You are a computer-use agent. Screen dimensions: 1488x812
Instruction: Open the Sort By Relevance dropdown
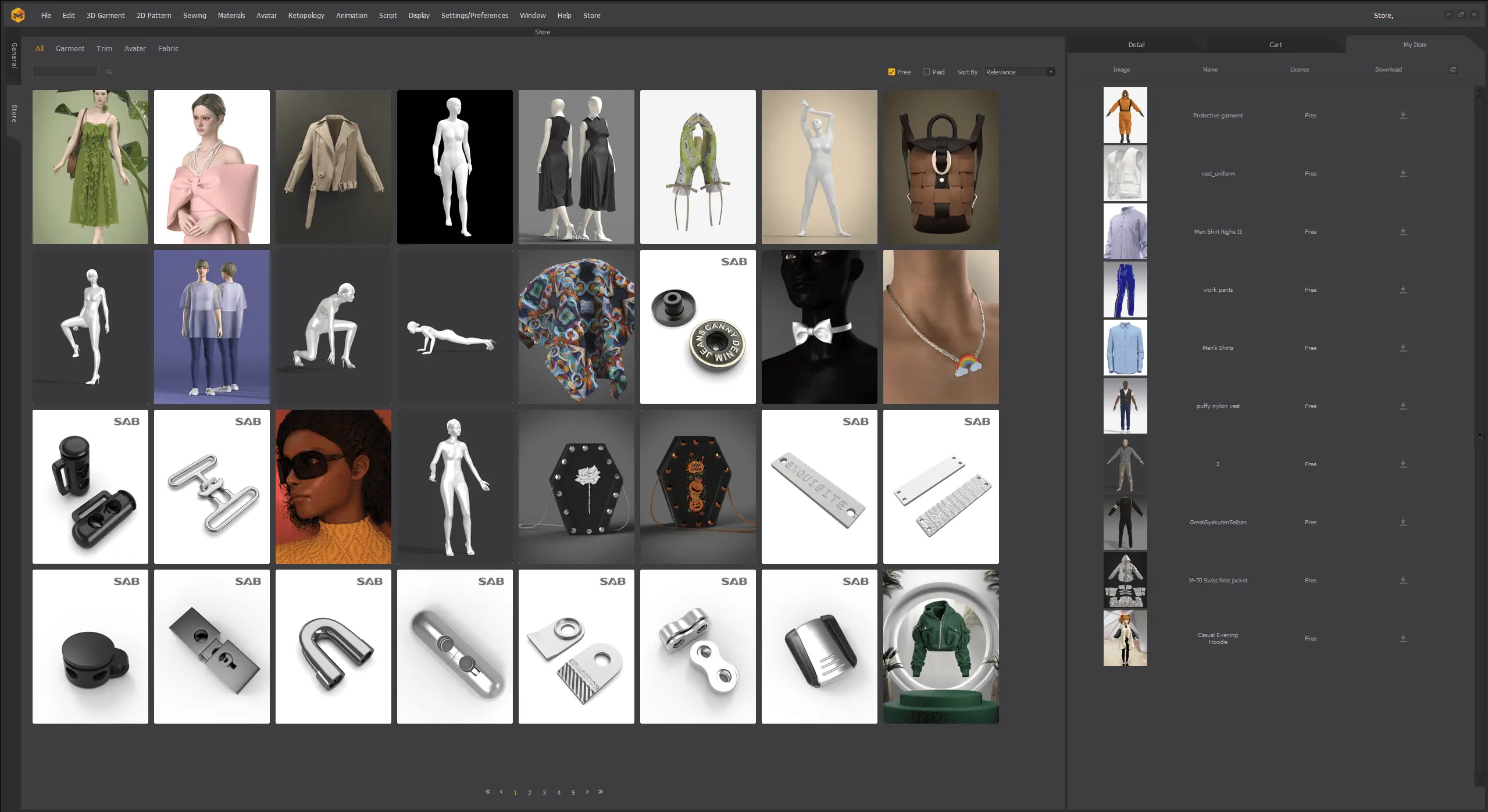1020,72
